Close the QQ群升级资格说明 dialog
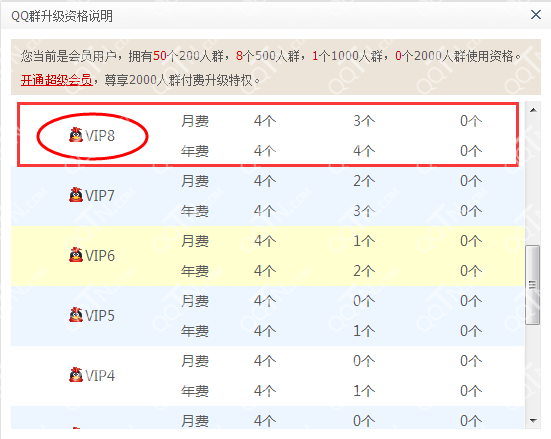Screen dimensions: 551x439 coord(536,15)
